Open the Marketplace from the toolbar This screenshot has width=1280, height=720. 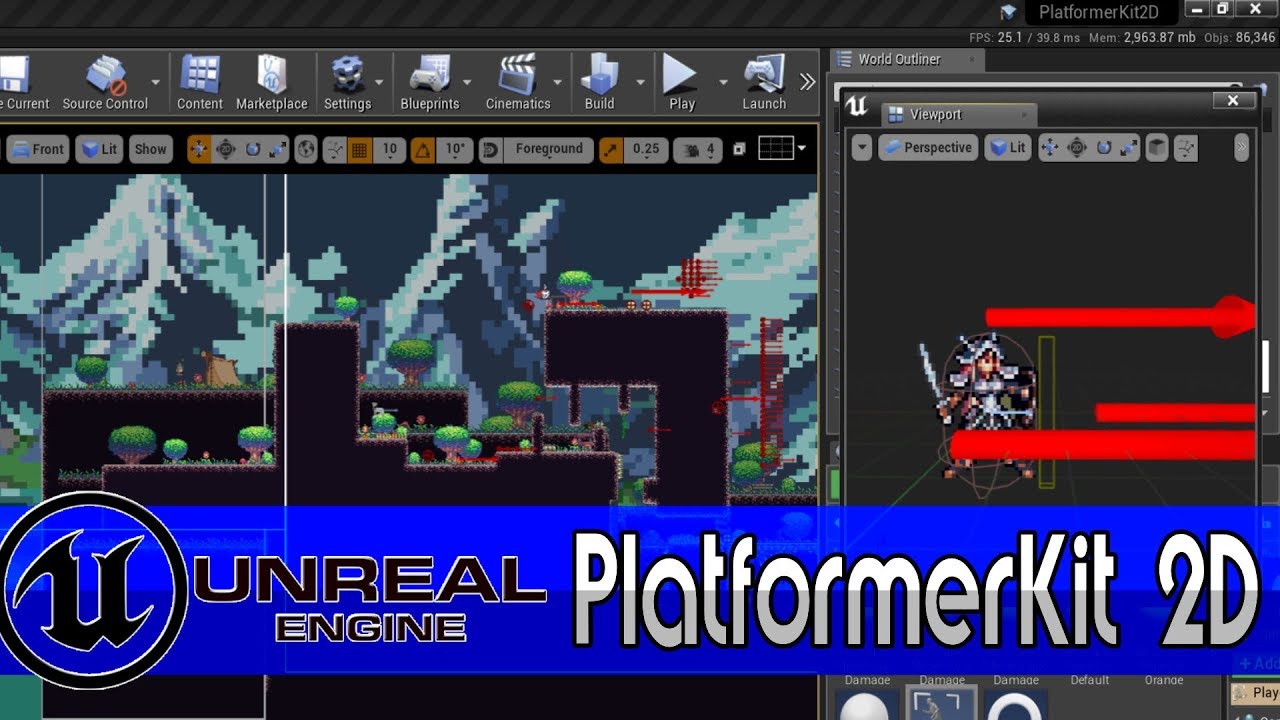tap(271, 83)
